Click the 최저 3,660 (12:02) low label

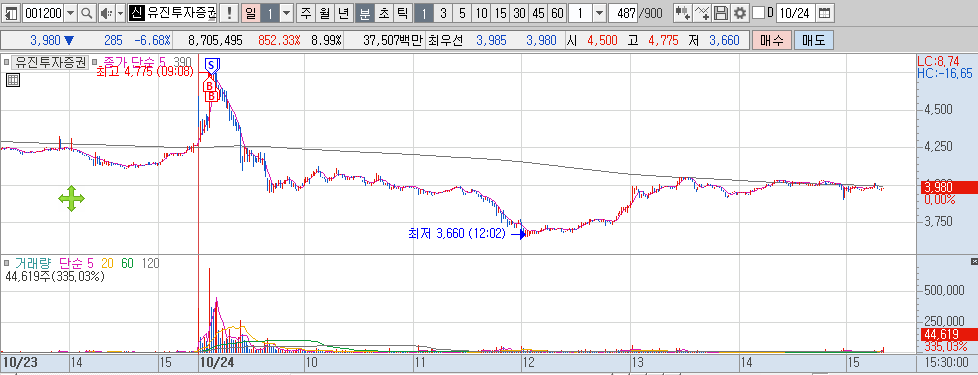coord(457,234)
